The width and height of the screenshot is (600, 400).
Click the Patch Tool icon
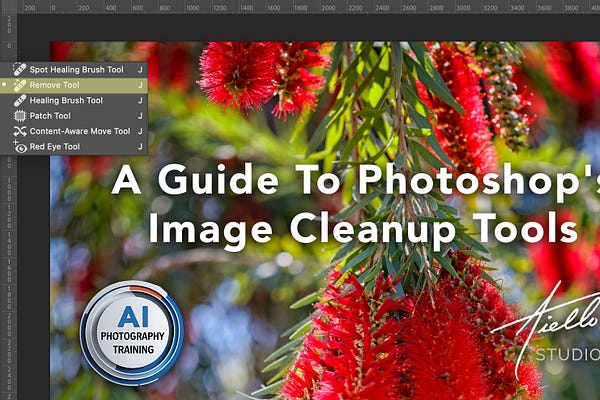click(20, 116)
